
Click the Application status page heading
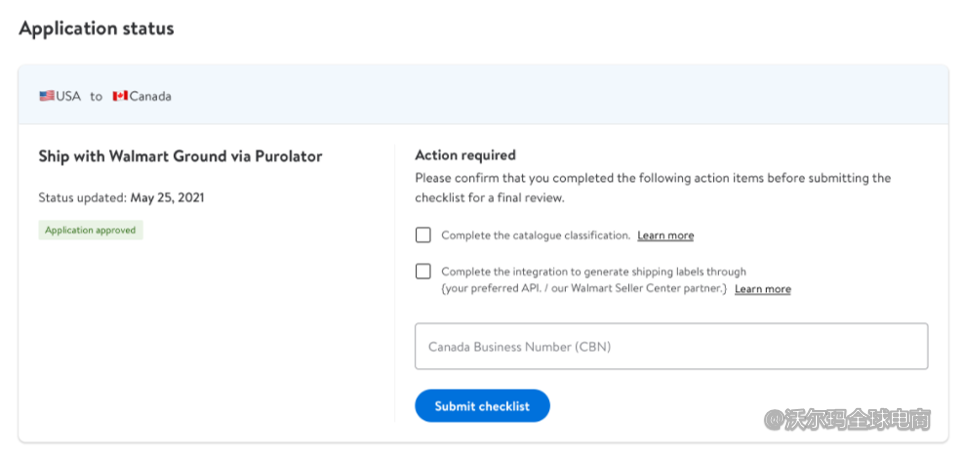click(x=96, y=28)
